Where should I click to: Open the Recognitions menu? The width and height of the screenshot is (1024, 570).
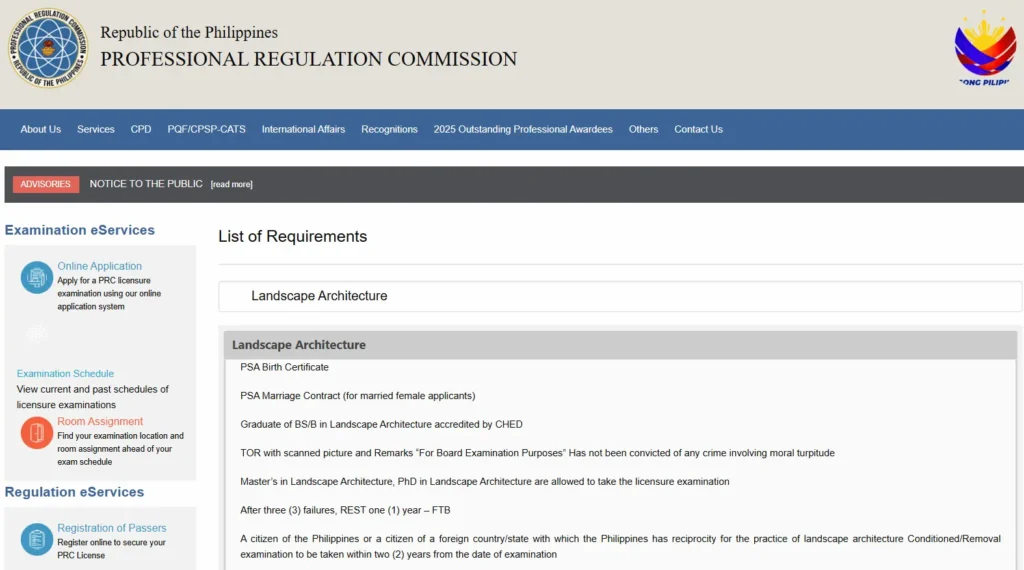389,129
